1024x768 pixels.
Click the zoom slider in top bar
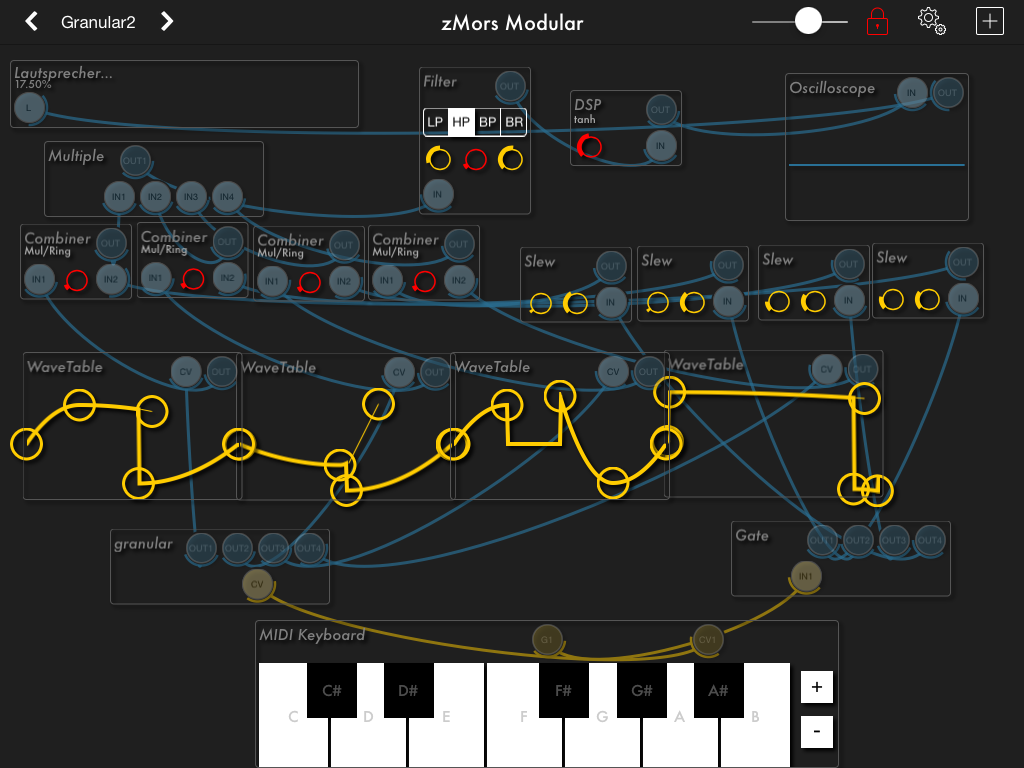click(808, 22)
